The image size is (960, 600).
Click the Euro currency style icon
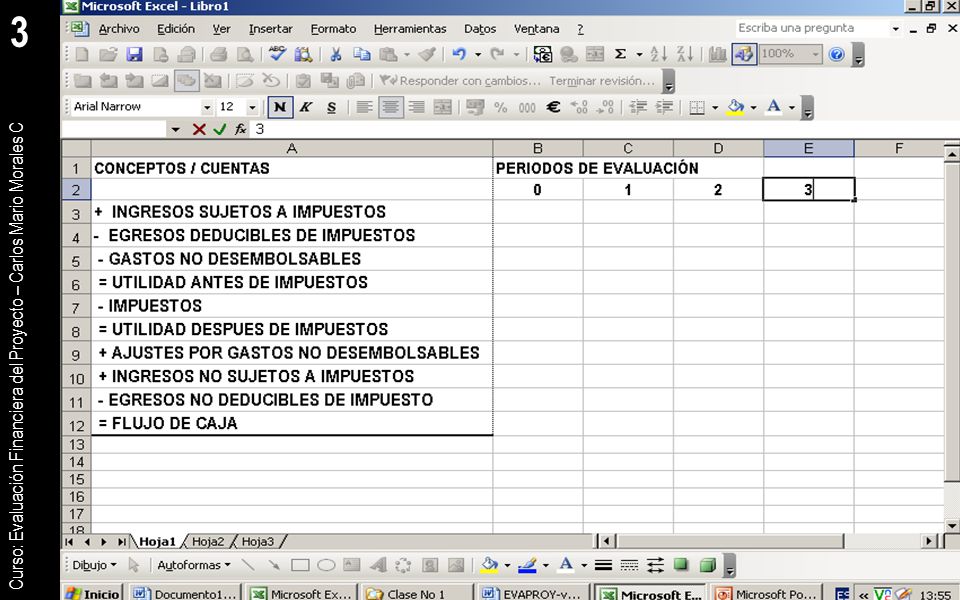coord(553,107)
